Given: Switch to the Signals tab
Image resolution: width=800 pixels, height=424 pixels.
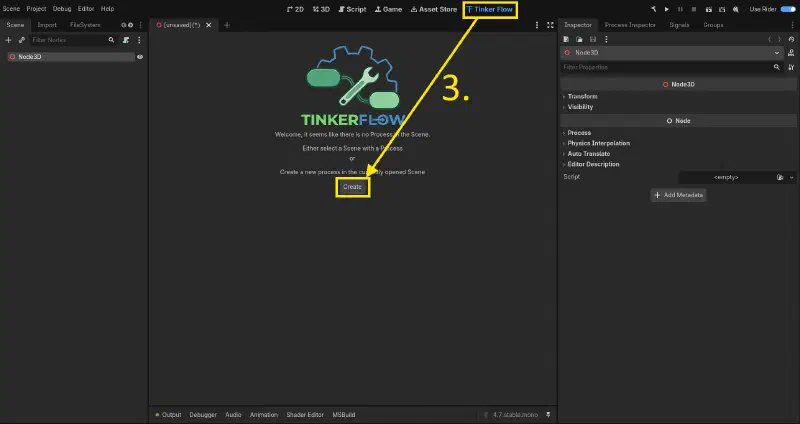Looking at the screenshot, I should coord(679,25).
